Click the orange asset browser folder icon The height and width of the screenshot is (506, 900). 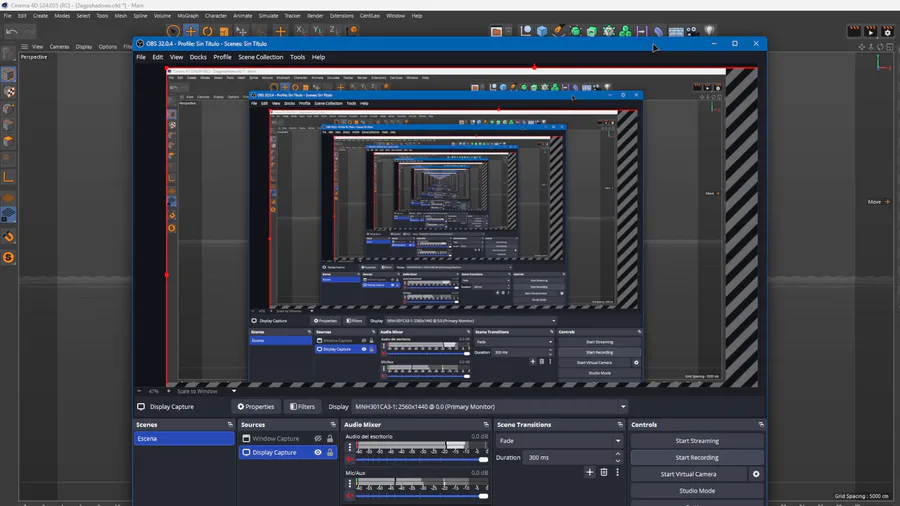click(x=496, y=31)
